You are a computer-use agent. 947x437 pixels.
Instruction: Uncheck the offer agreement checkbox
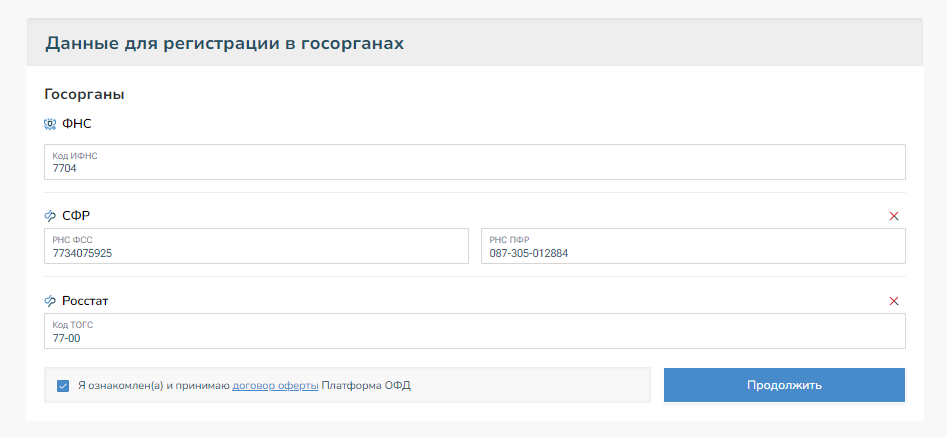click(63, 385)
